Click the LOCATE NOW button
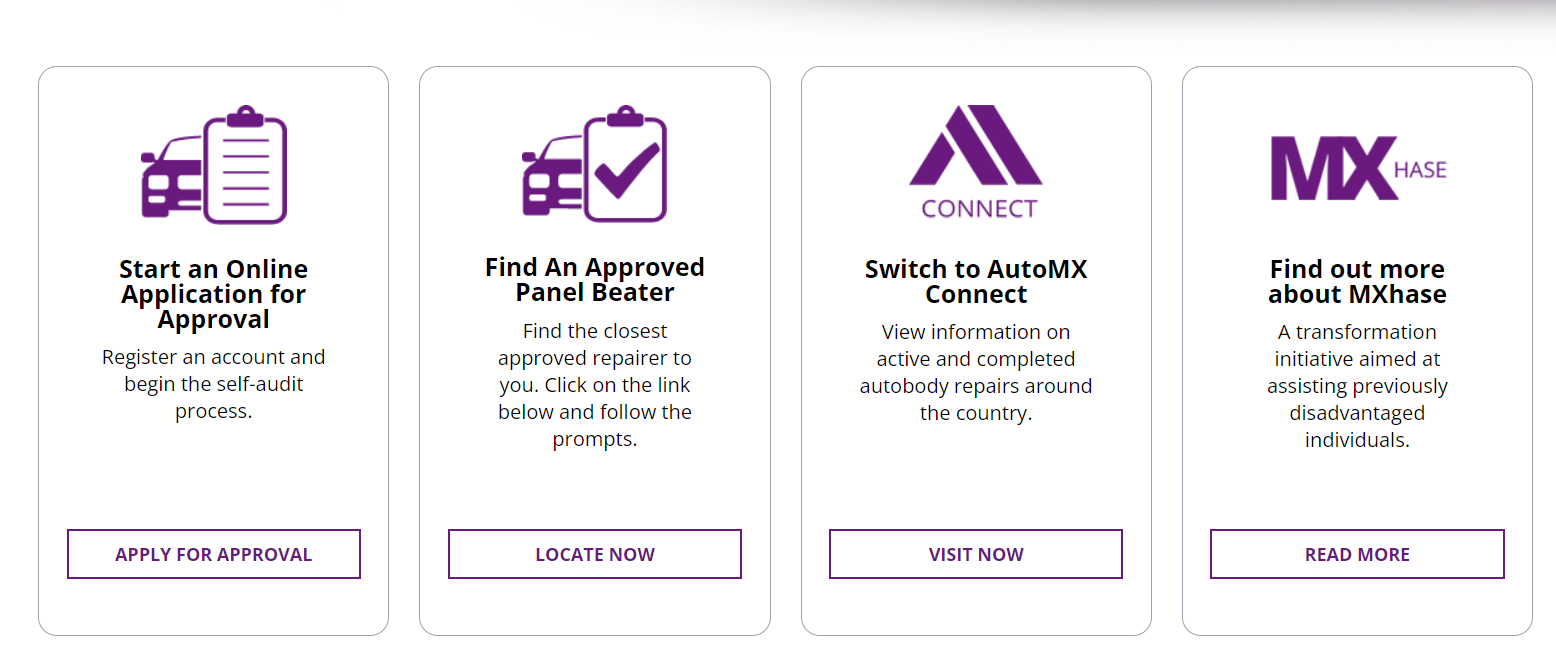 594,553
